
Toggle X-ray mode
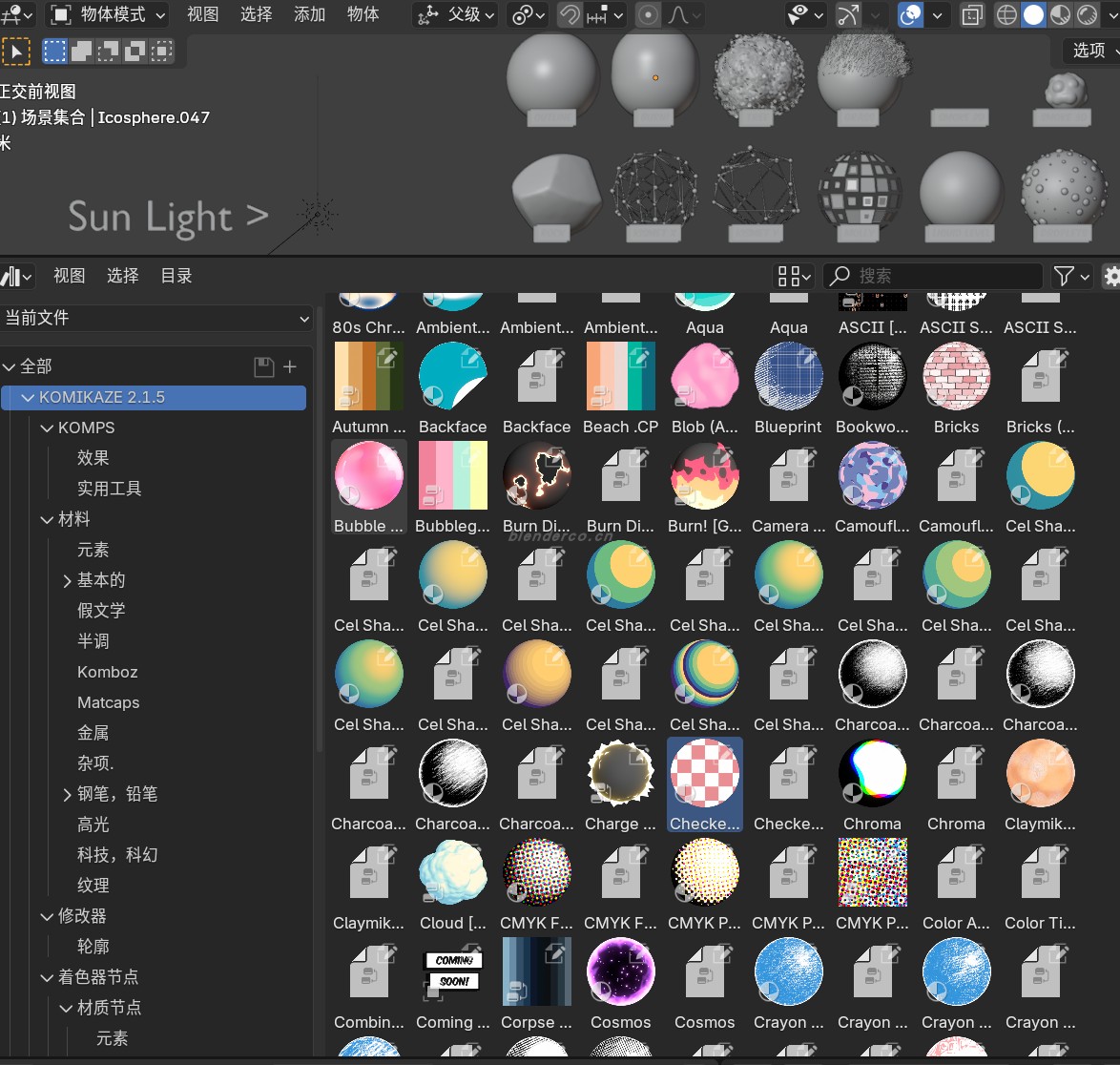pos(972,14)
